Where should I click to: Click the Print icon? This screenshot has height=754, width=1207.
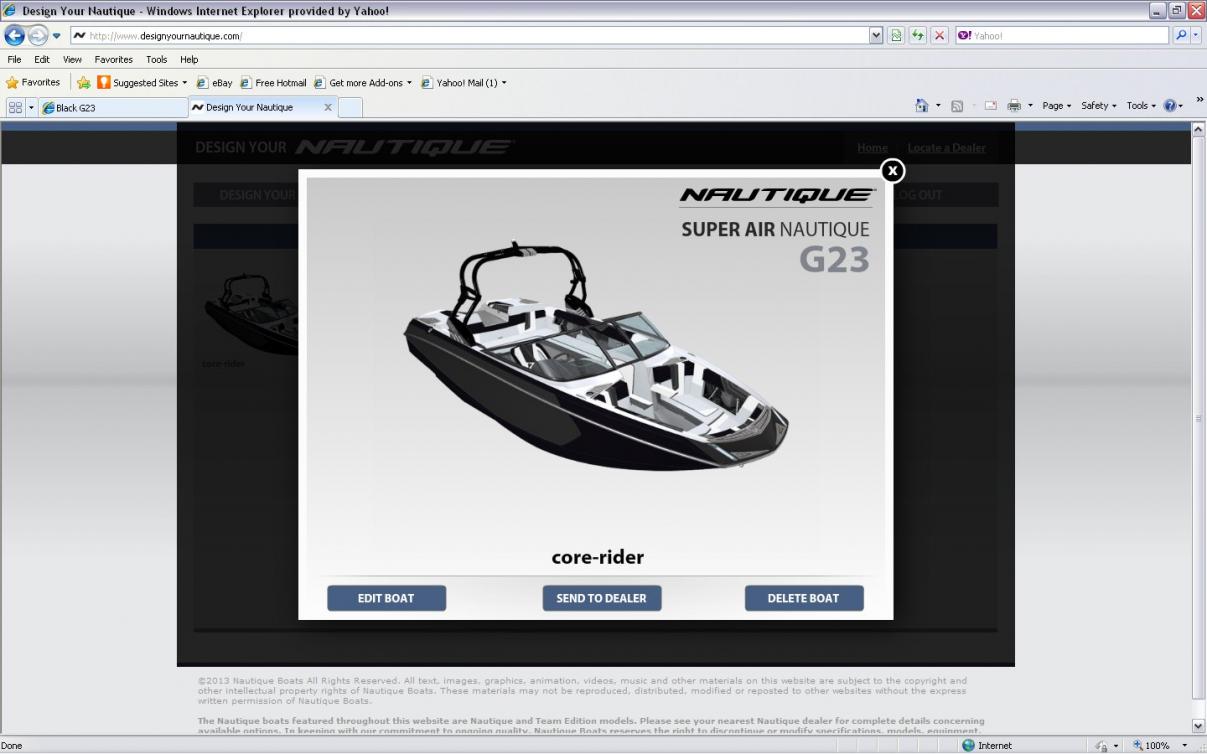[x=1014, y=106]
